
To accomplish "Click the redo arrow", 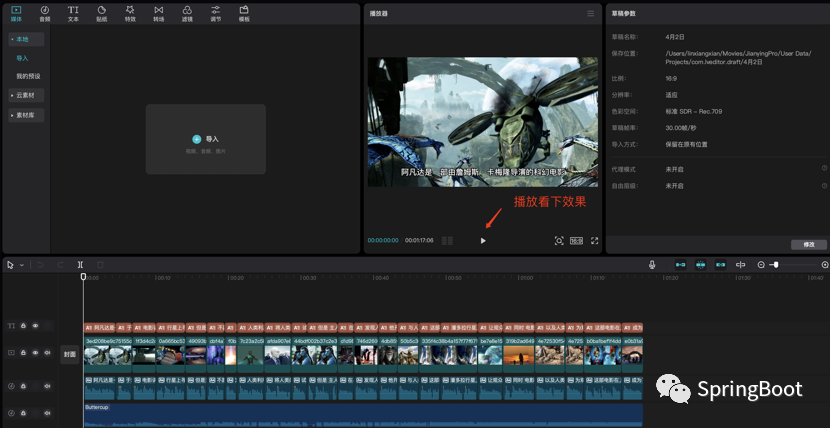I will tap(60, 265).
